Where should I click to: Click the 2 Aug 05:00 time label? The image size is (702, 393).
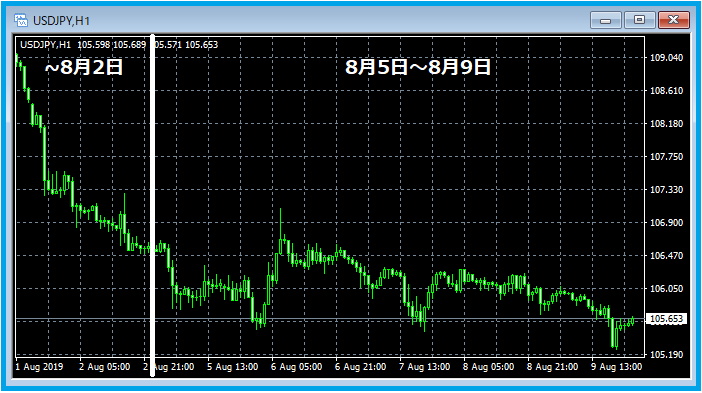pos(105,367)
